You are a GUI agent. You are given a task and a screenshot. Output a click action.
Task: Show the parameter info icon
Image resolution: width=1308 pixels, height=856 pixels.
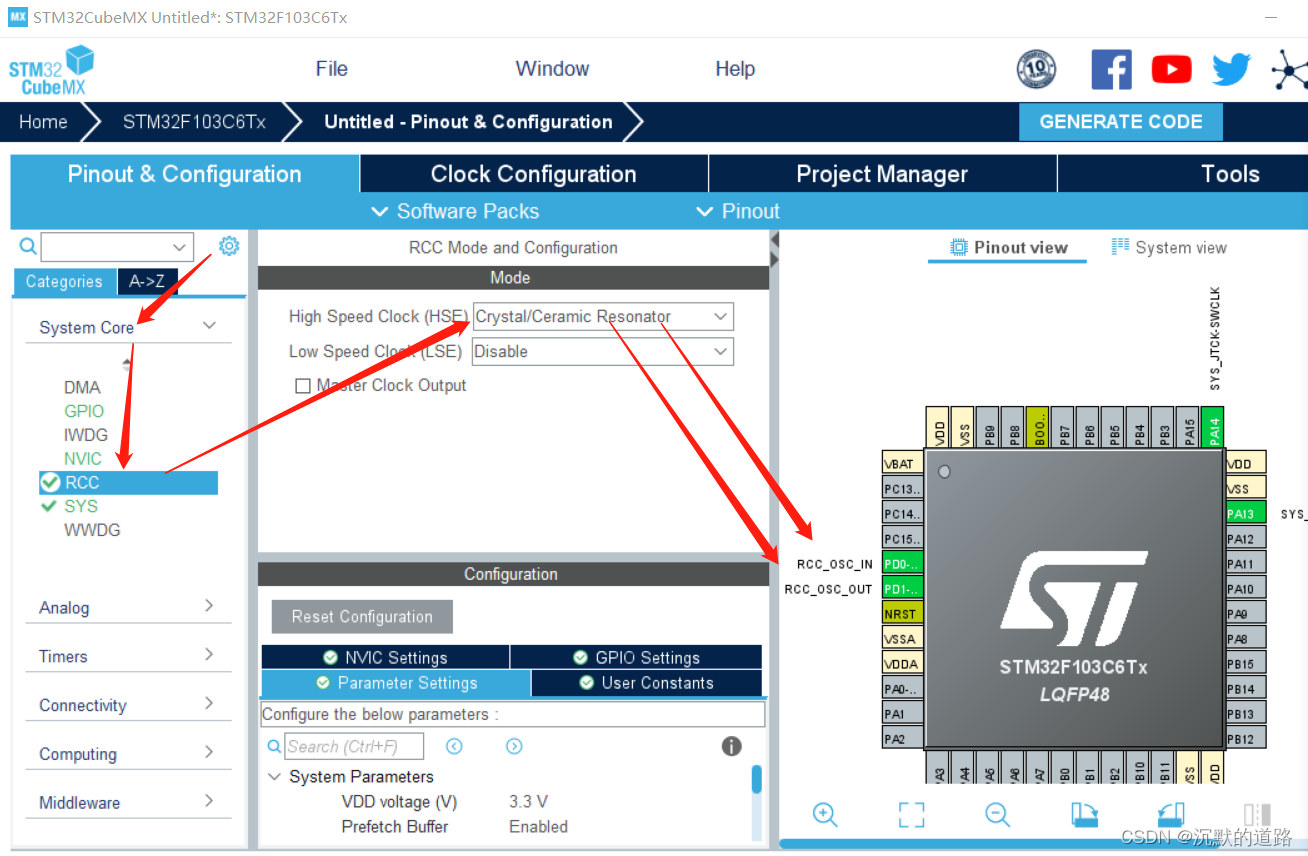pos(731,746)
